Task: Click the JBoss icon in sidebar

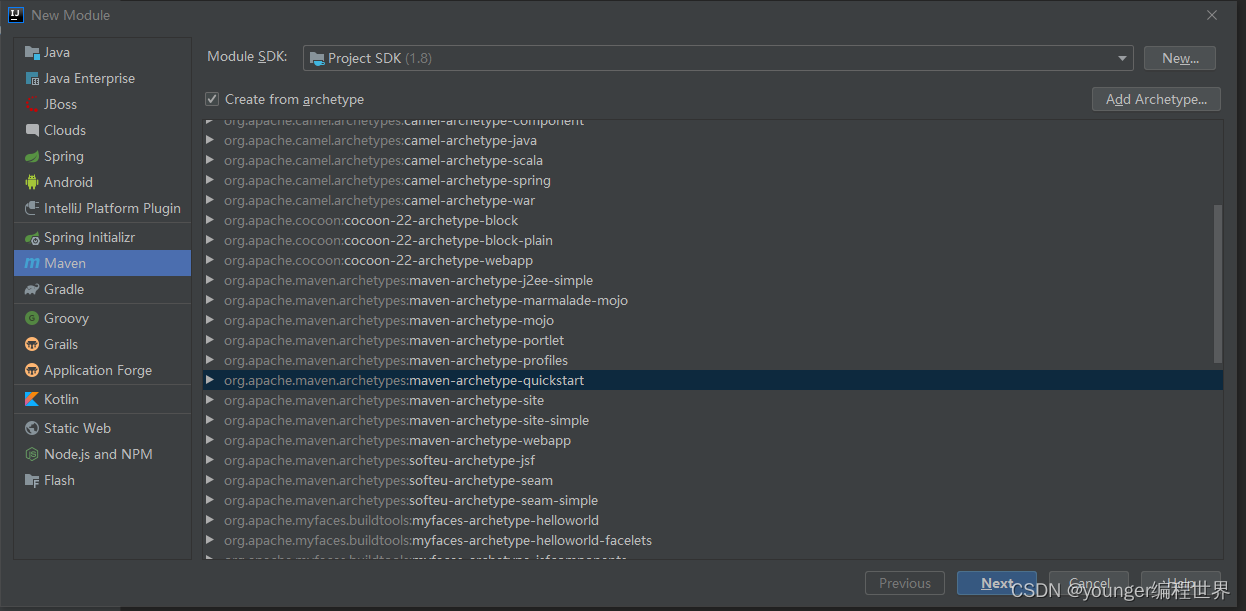Action: 32,104
